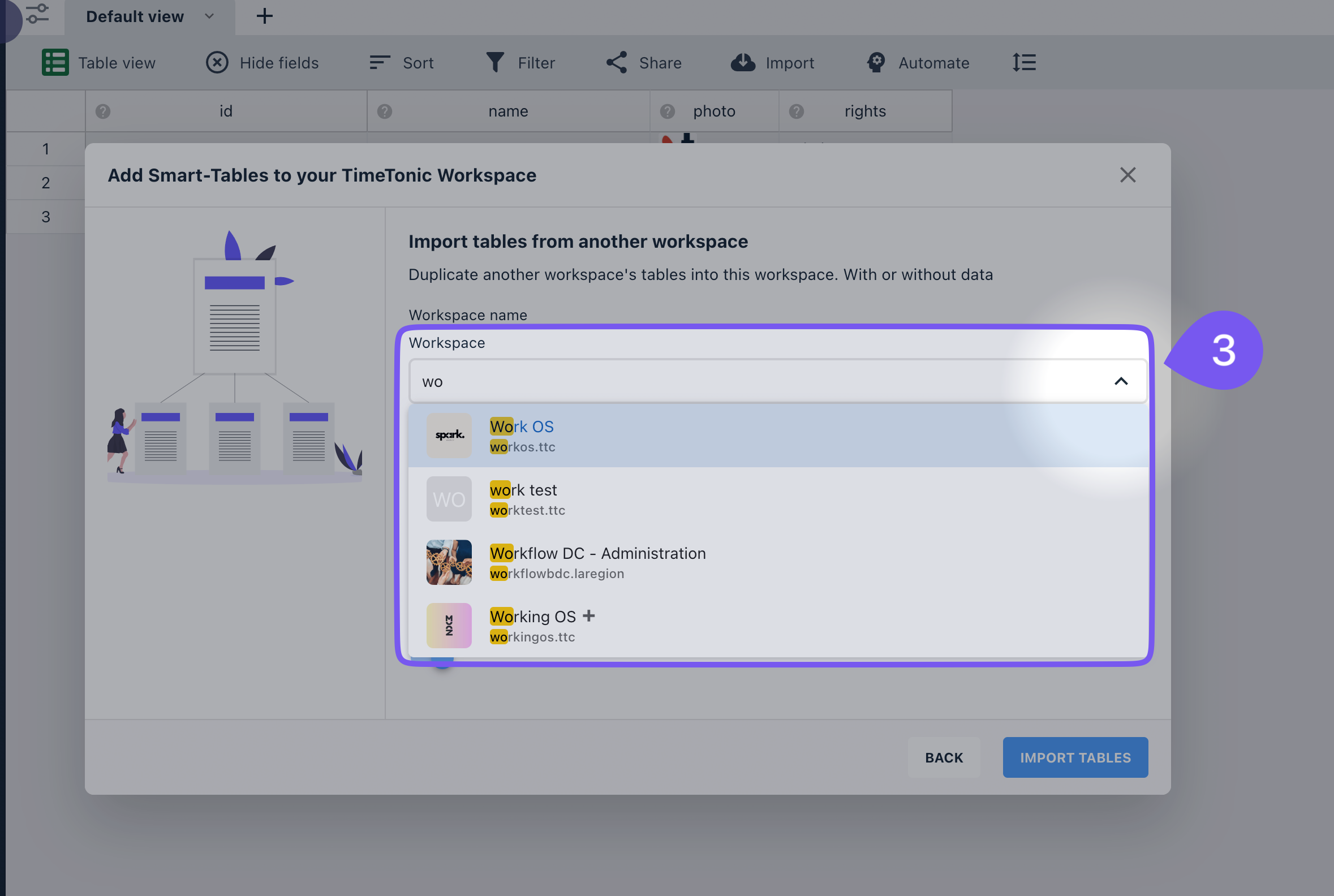The width and height of the screenshot is (1334, 896).
Task: Select row number 2
Action: point(46,183)
